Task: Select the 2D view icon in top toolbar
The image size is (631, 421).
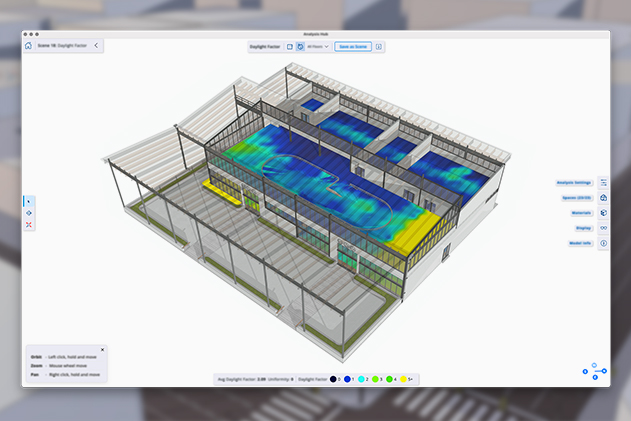Action: [x=290, y=47]
